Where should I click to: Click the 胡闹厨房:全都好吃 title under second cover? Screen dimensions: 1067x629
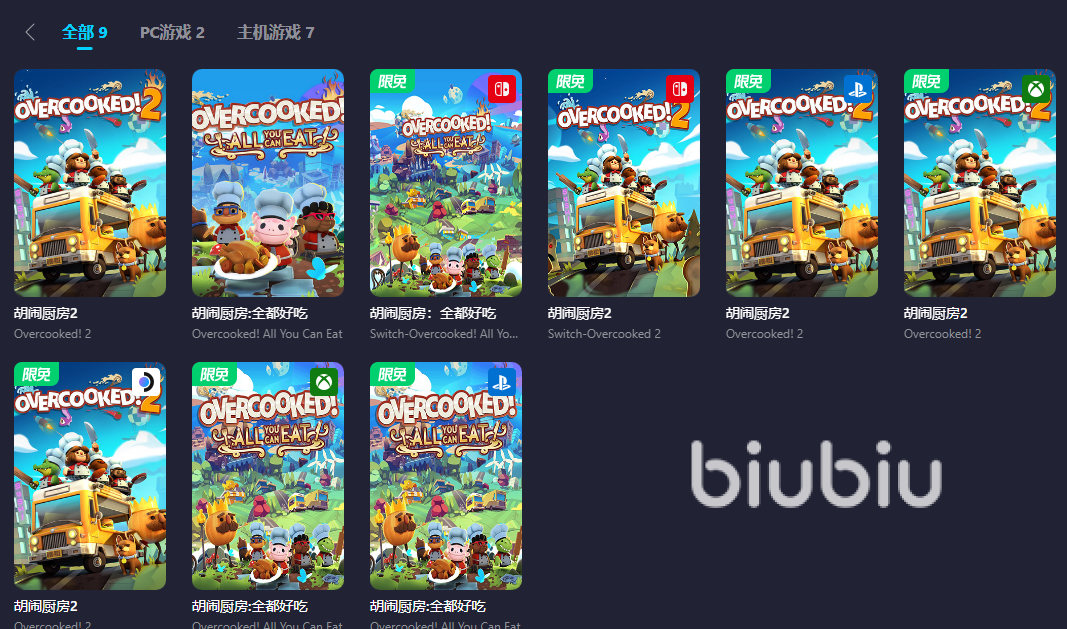250,313
